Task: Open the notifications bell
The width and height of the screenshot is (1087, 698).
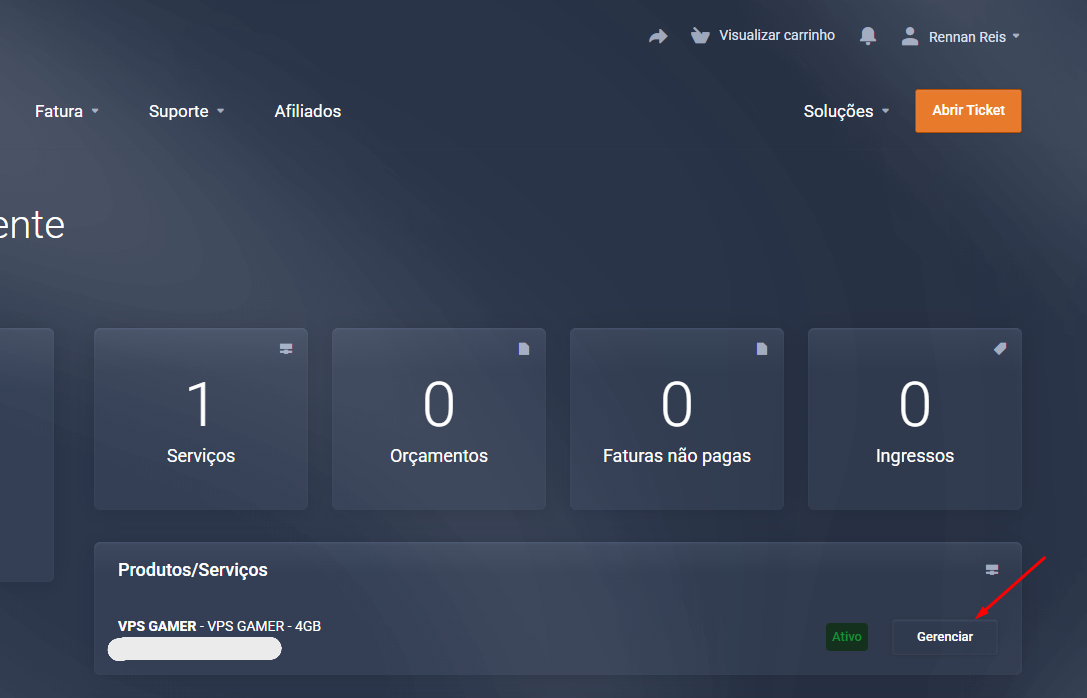Action: 868,36
